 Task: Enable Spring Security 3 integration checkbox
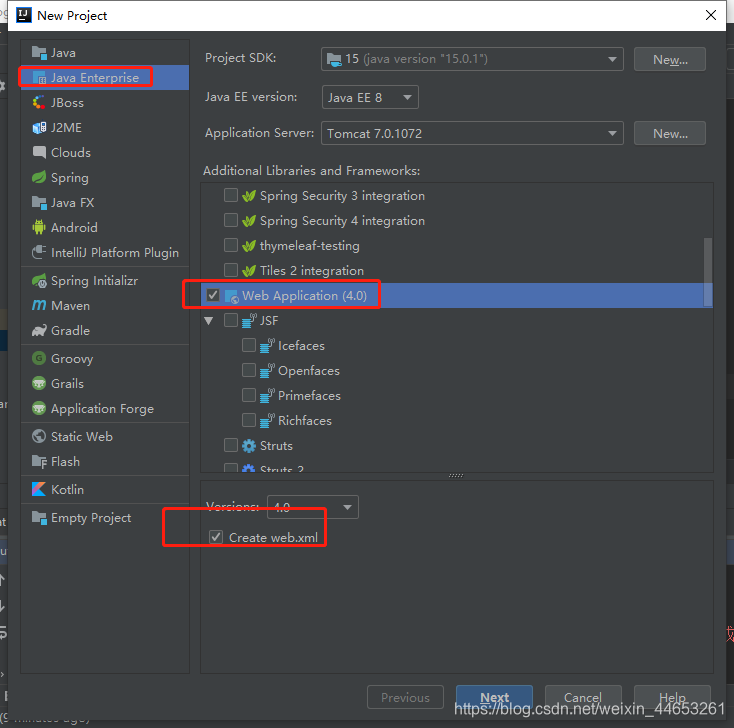[x=231, y=195]
